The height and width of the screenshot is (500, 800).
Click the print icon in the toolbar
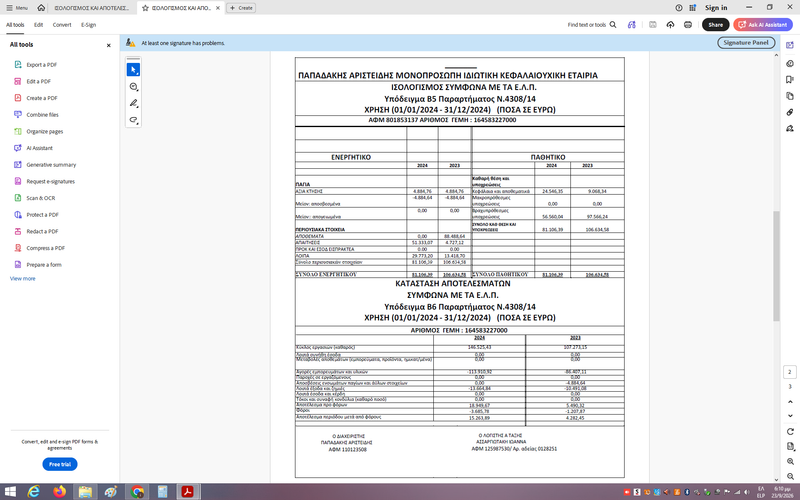pos(688,24)
